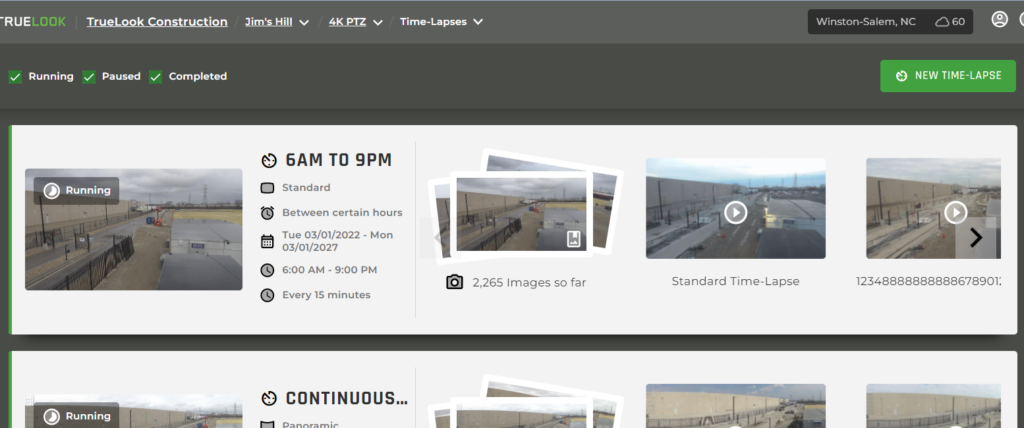Open the TrueLook Construction link
This screenshot has height=428, width=1024.
[x=157, y=22]
